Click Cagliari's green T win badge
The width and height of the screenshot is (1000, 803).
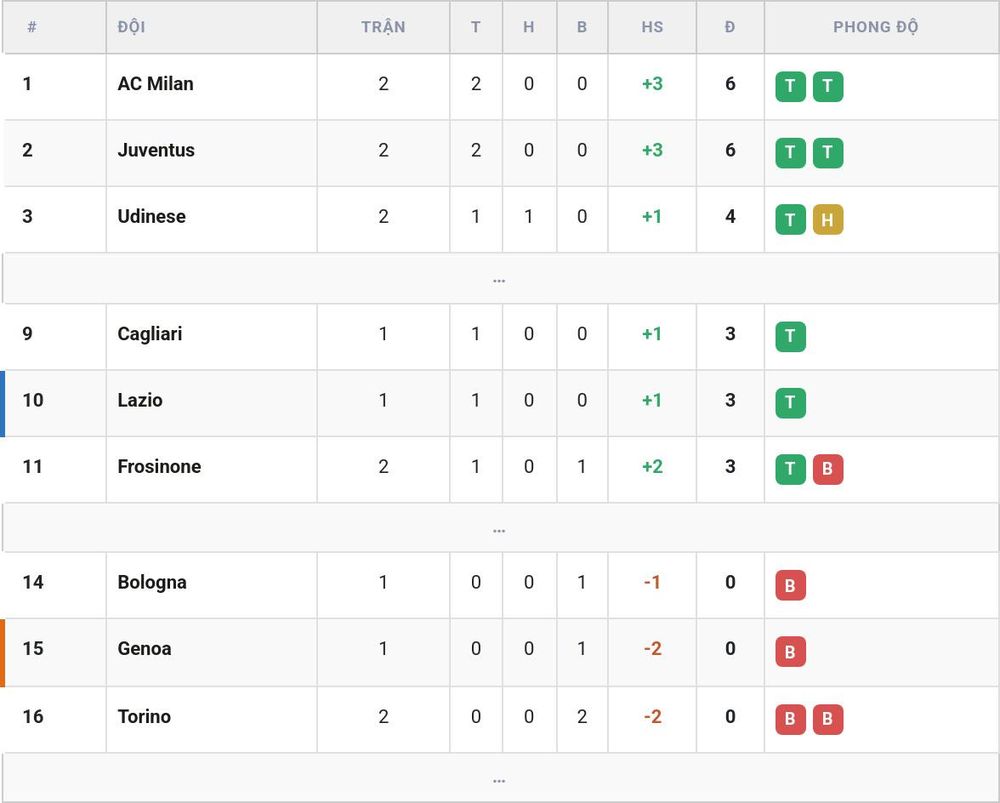pos(790,337)
